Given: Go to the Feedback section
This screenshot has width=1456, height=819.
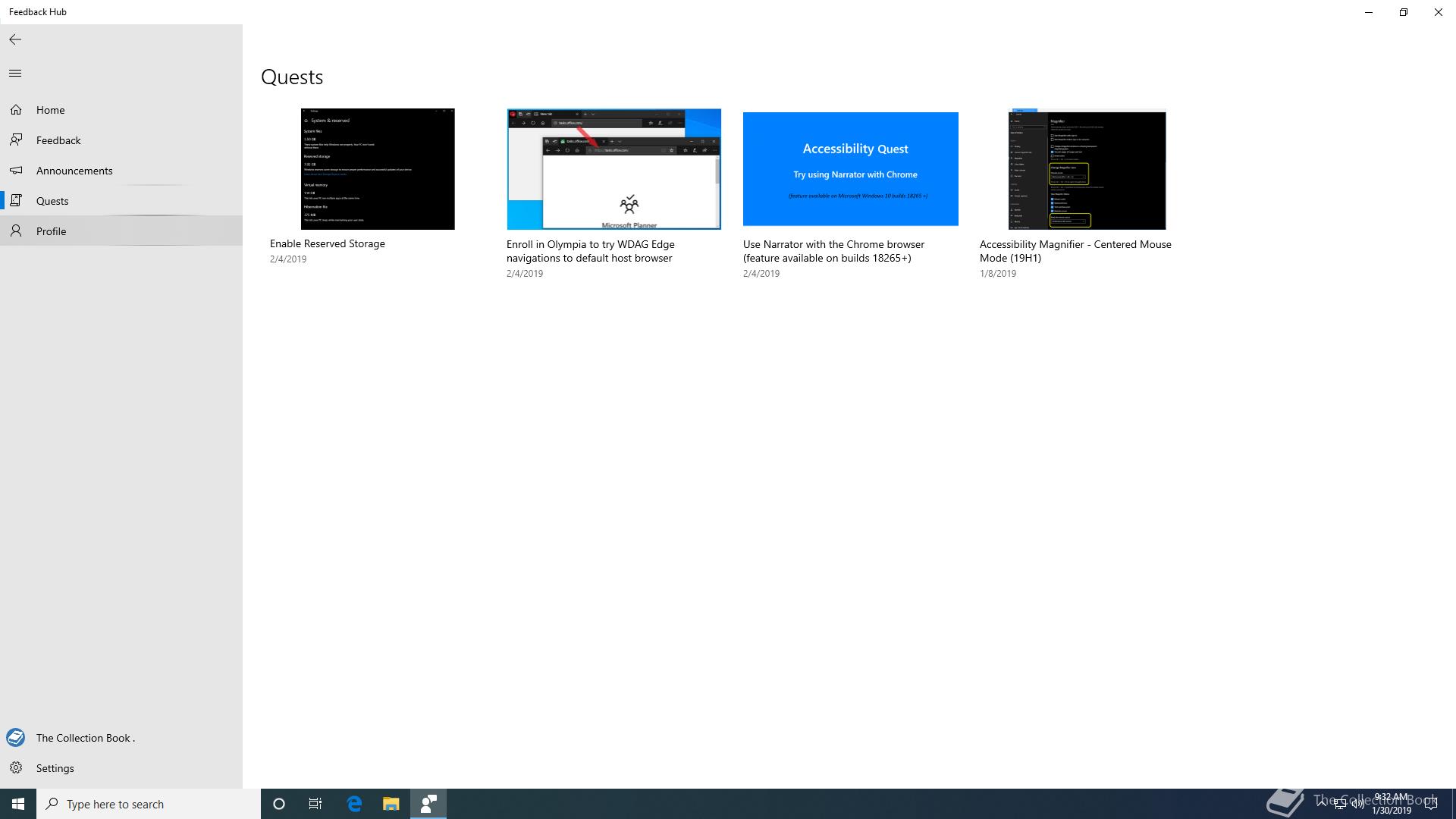Looking at the screenshot, I should coord(121,140).
